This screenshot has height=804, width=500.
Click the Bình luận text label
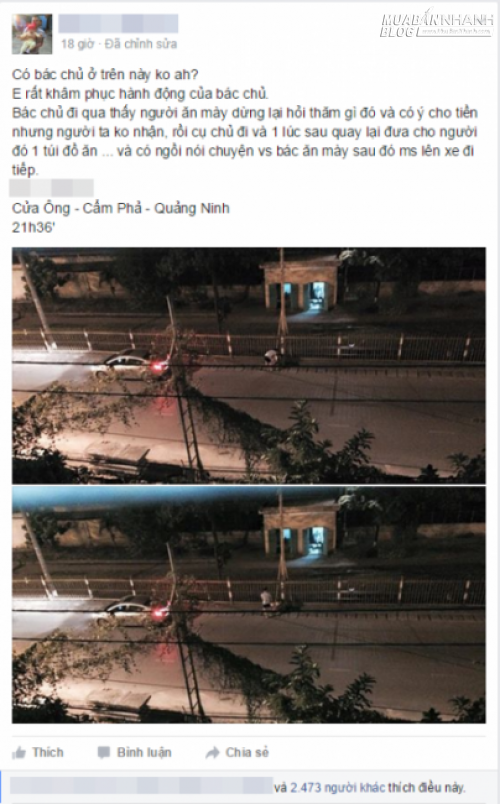point(144,752)
